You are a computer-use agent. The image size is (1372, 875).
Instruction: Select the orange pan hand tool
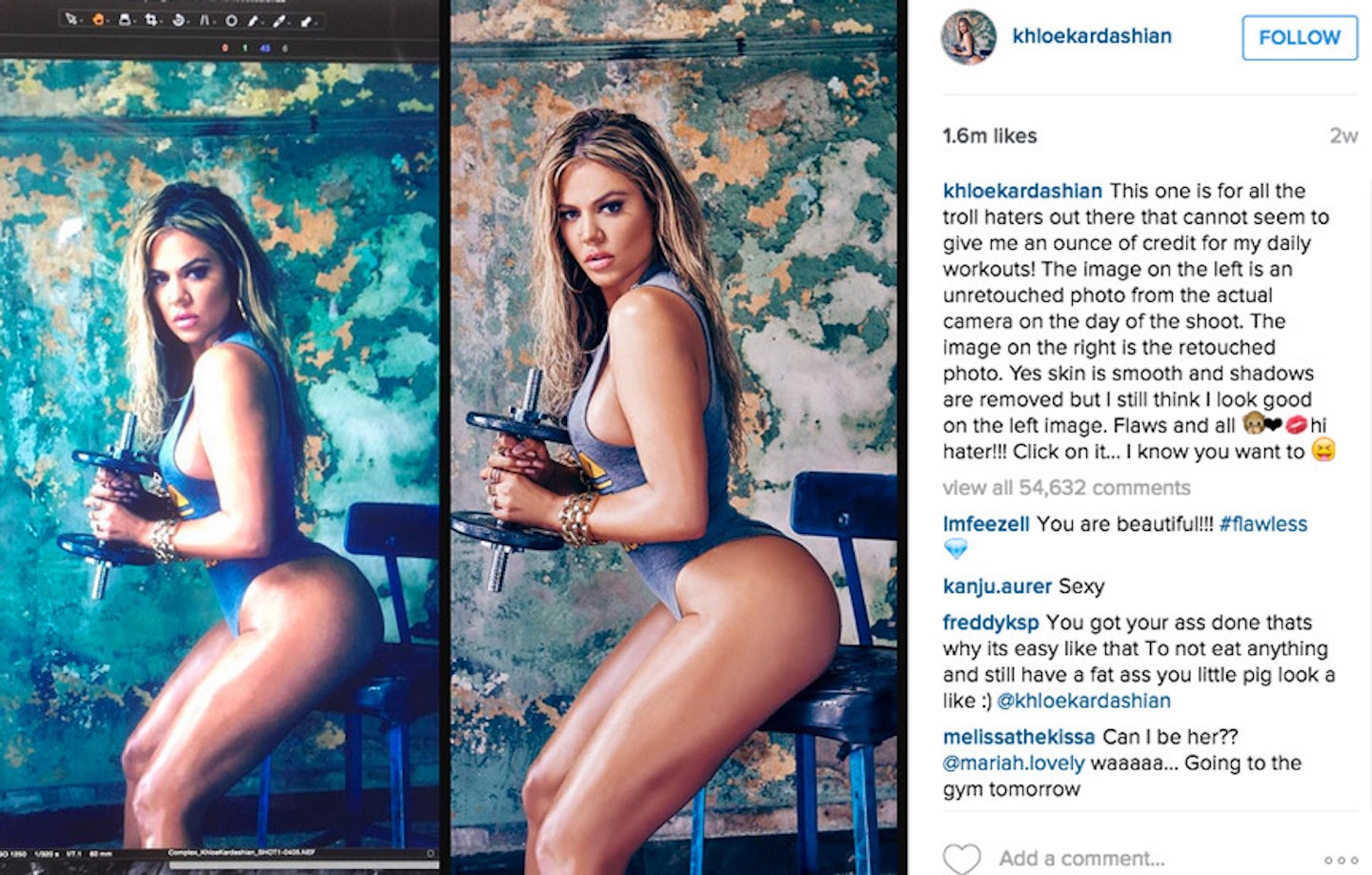[x=98, y=20]
